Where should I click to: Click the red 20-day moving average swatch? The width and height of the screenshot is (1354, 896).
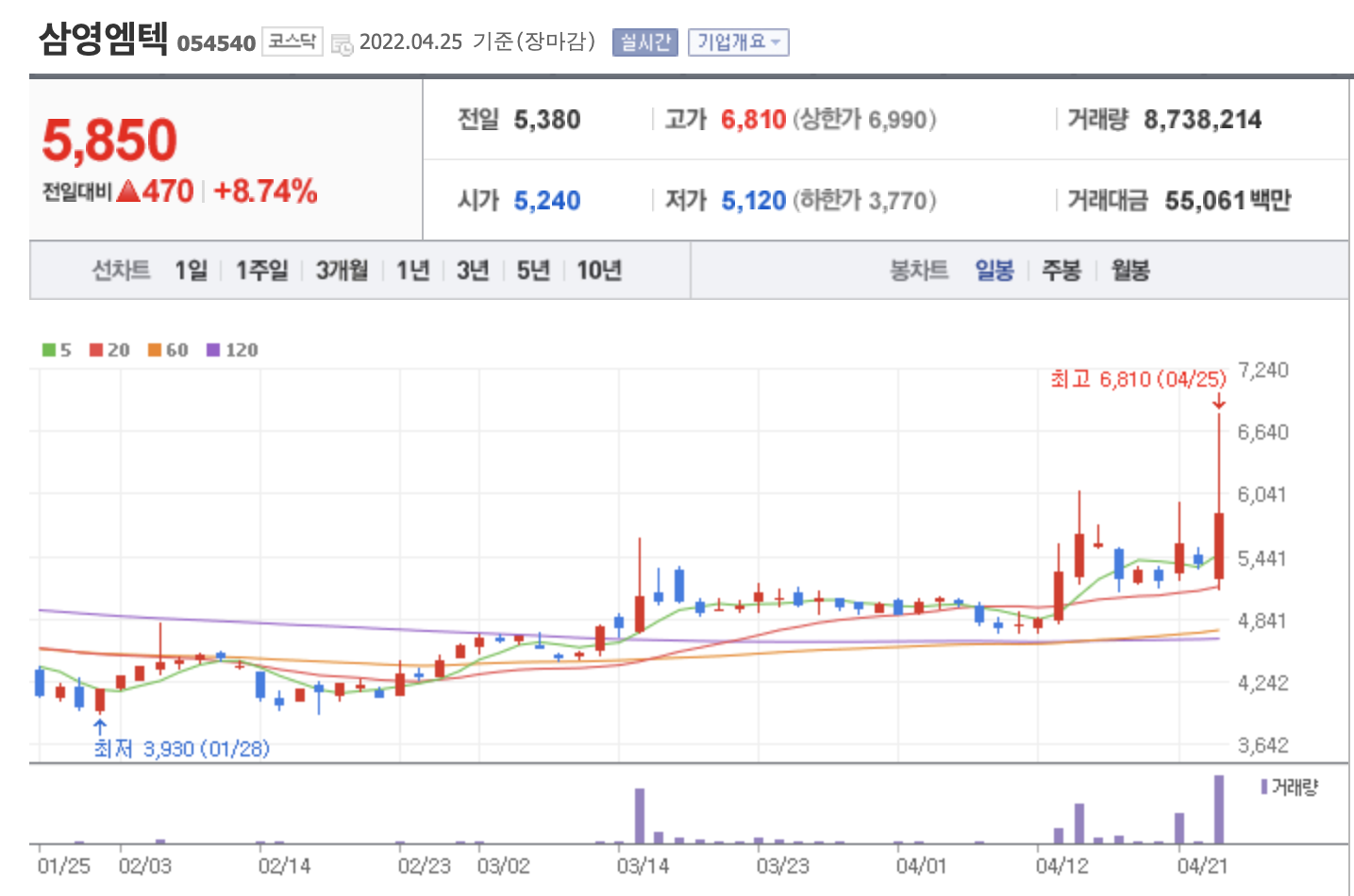[96, 350]
